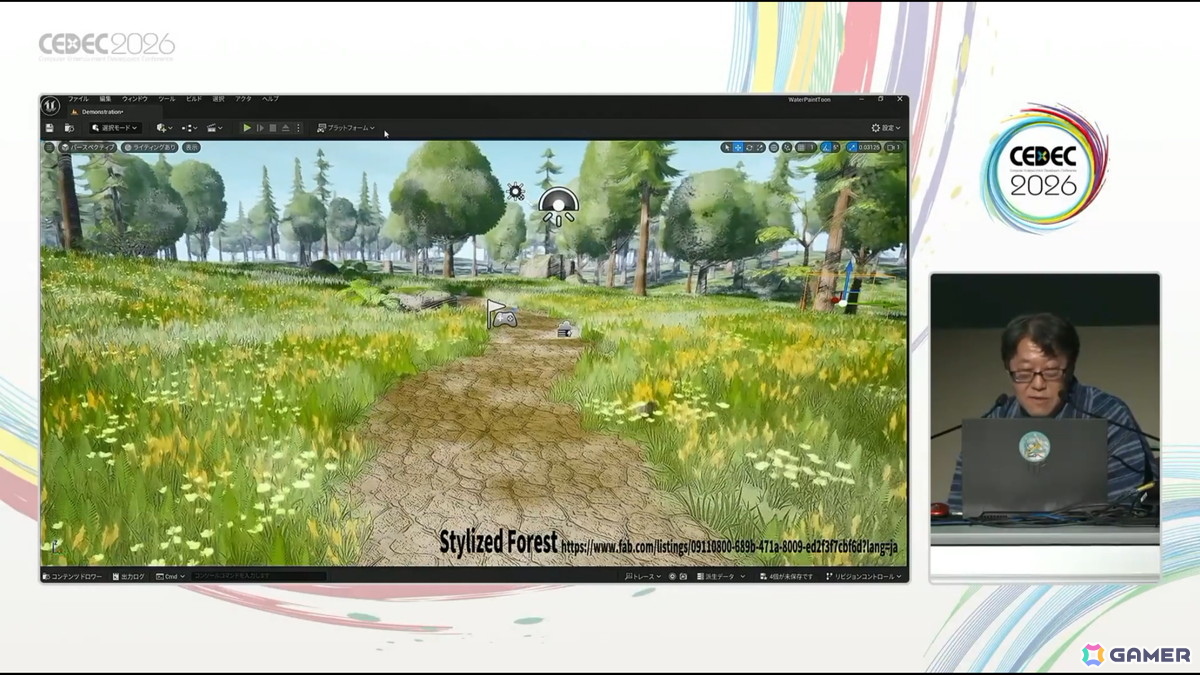Screen dimensions: 1200x675
Task: Open the Blueprints dropdown in toolbar
Action: click(x=190, y=128)
